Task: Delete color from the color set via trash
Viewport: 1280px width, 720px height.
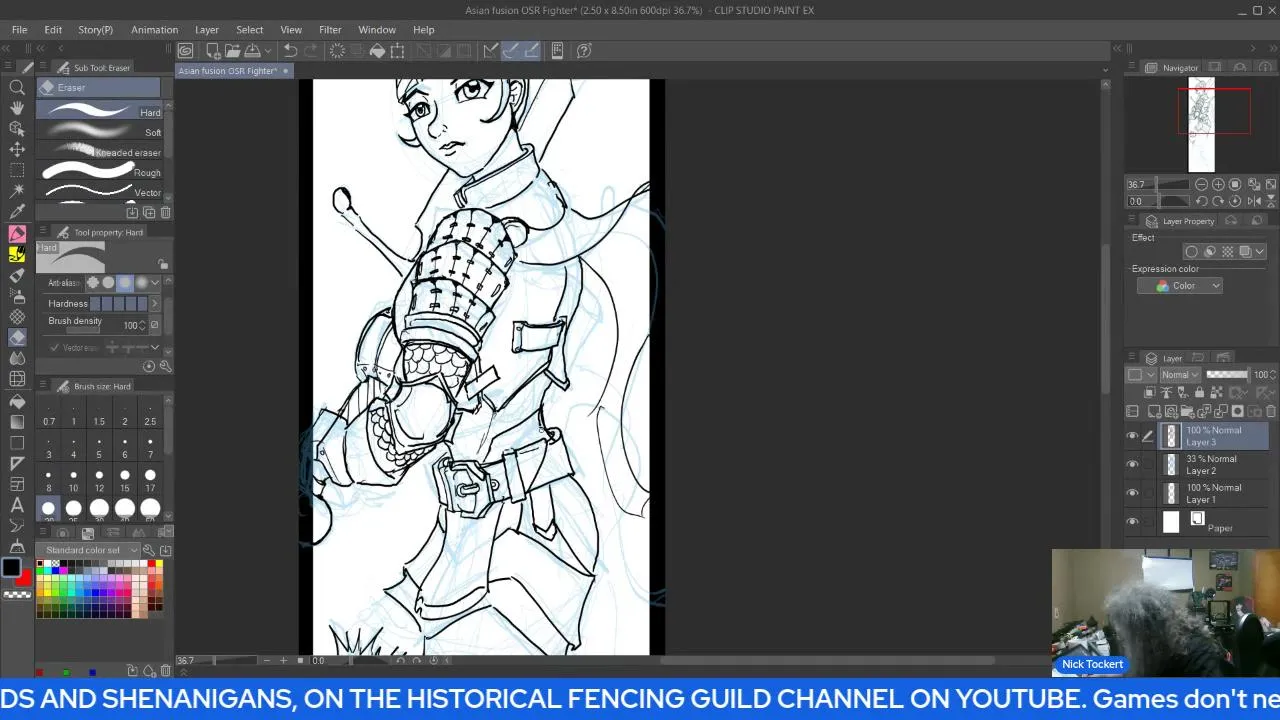Action: (x=165, y=670)
